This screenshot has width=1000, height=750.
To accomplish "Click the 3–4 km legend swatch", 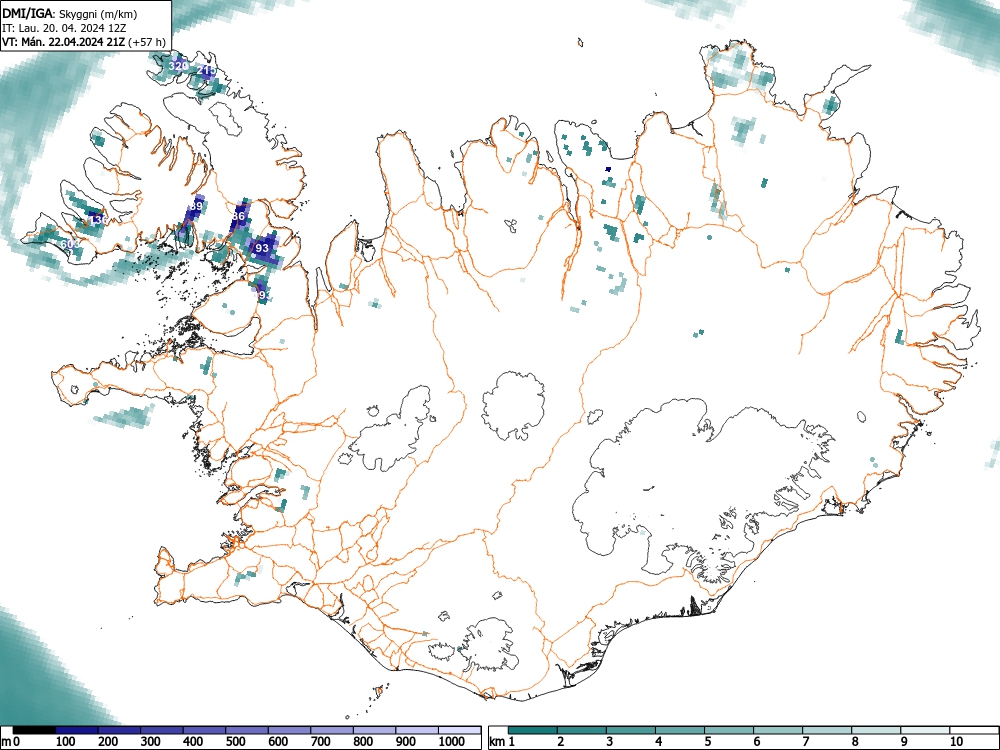I will [x=631, y=730].
